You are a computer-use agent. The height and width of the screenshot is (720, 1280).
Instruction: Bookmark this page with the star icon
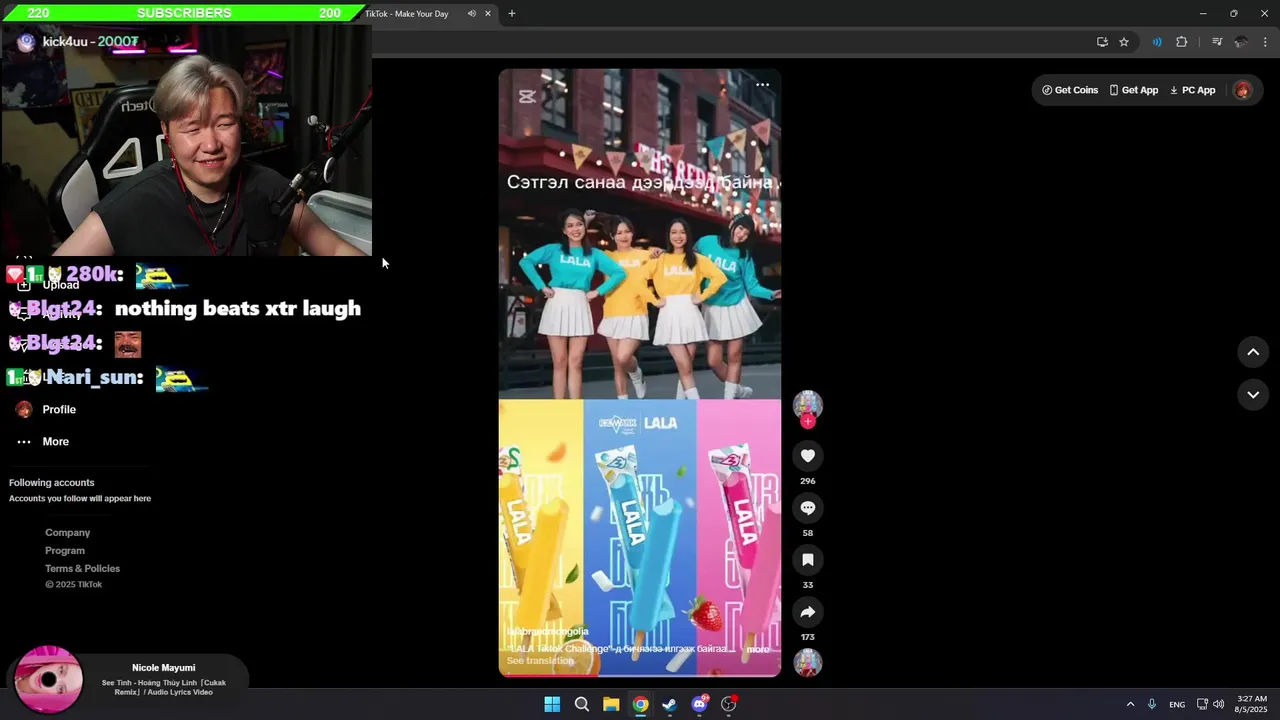(x=1124, y=42)
